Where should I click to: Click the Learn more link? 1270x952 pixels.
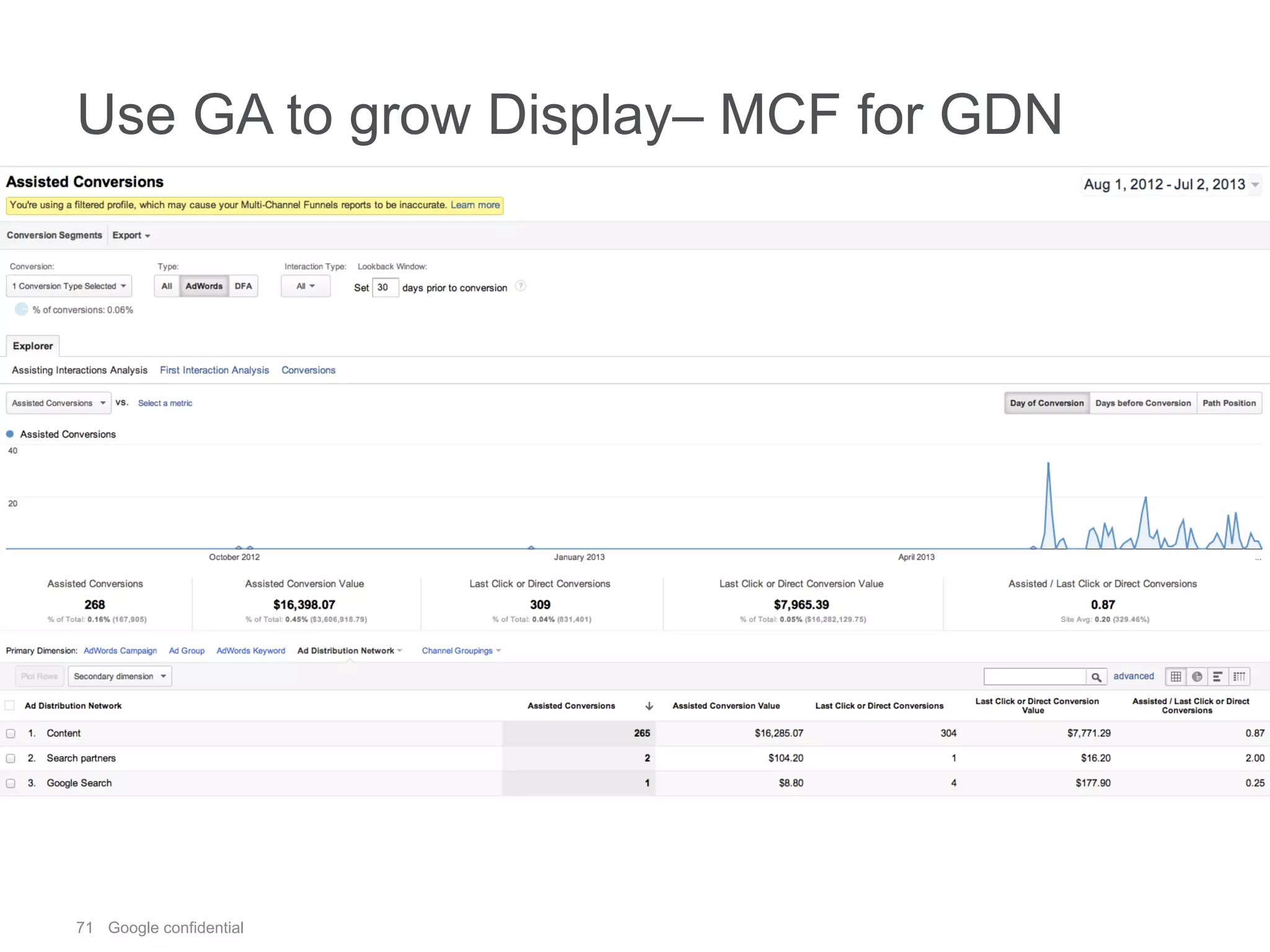tap(475, 205)
